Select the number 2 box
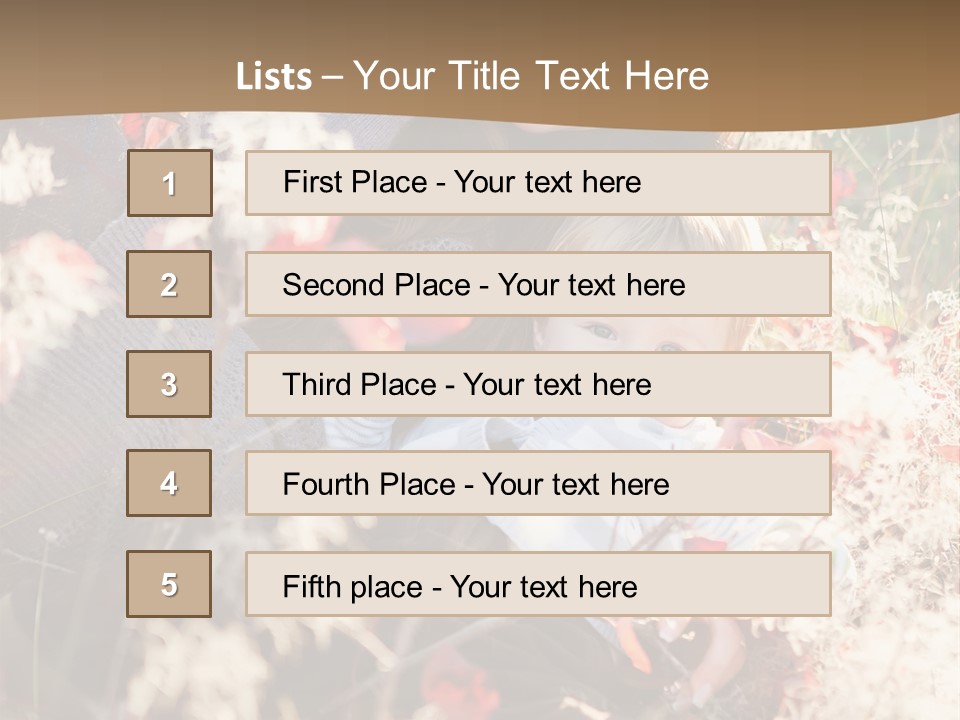The width and height of the screenshot is (960, 720). pos(169,284)
